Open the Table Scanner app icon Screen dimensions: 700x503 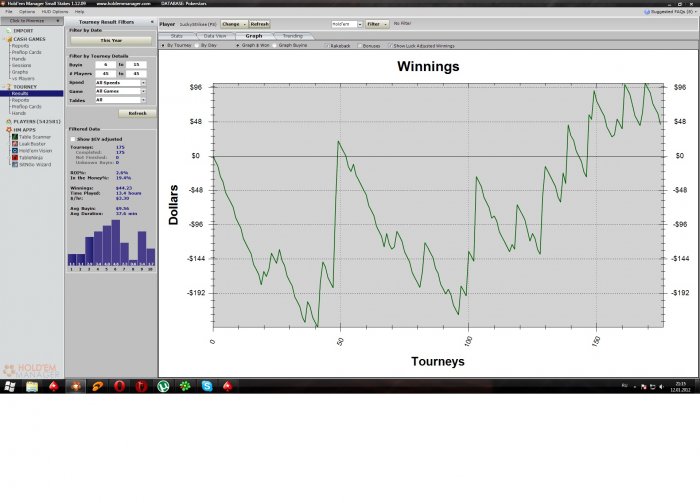tap(15, 137)
